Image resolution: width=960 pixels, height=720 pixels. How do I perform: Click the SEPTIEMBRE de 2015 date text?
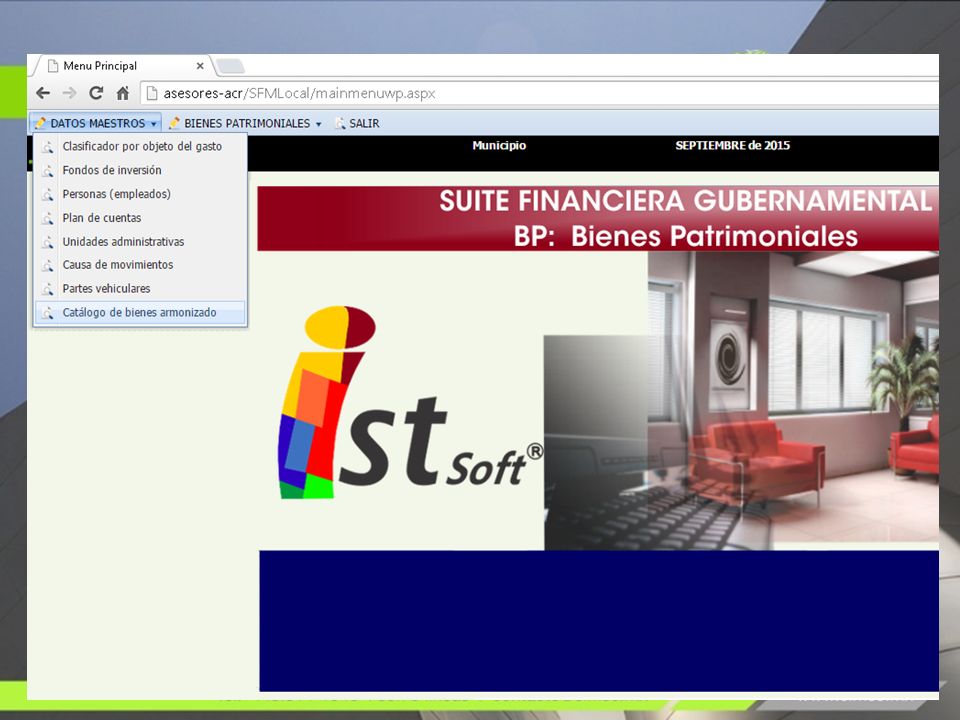point(732,145)
